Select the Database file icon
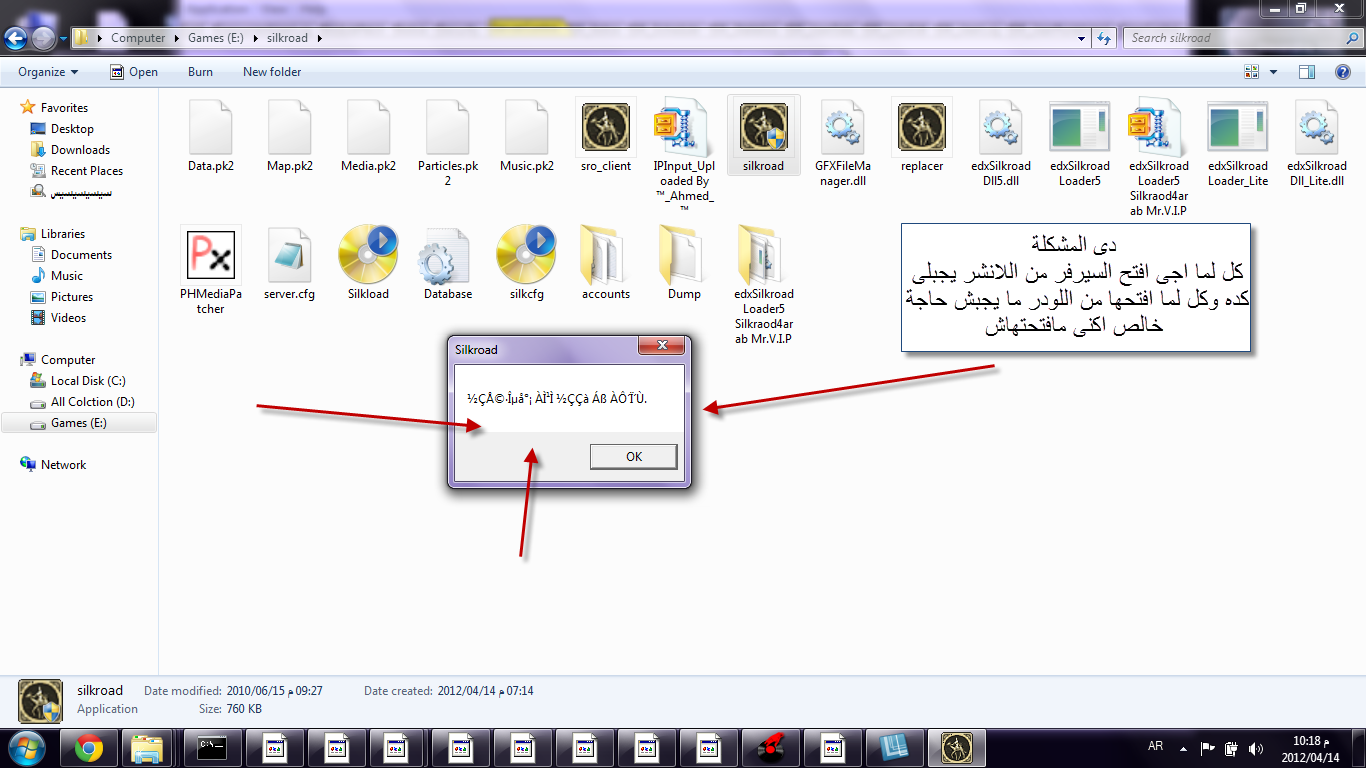The height and width of the screenshot is (768, 1366). coord(447,254)
